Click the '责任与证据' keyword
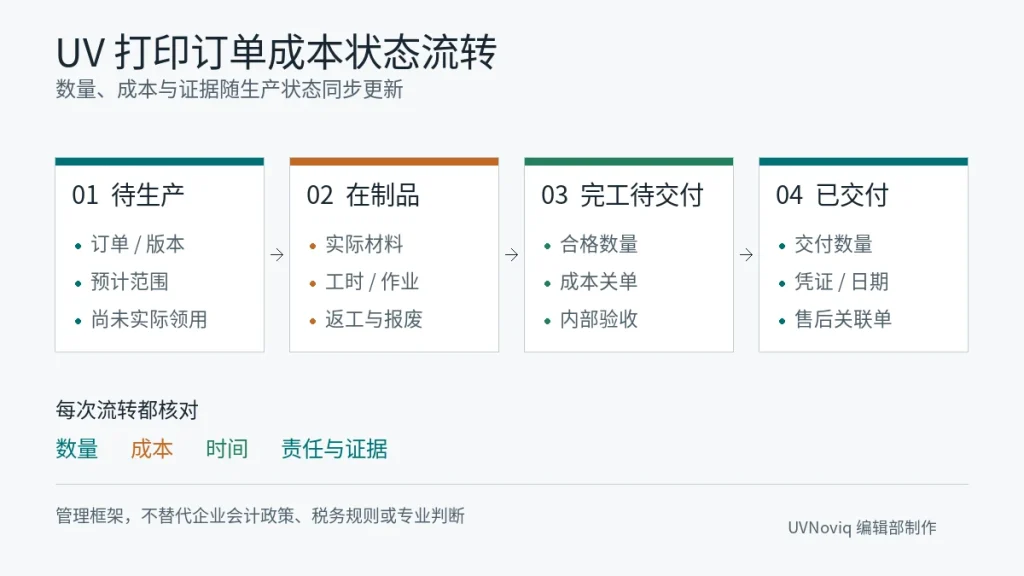The width and height of the screenshot is (1024, 576). pos(334,449)
